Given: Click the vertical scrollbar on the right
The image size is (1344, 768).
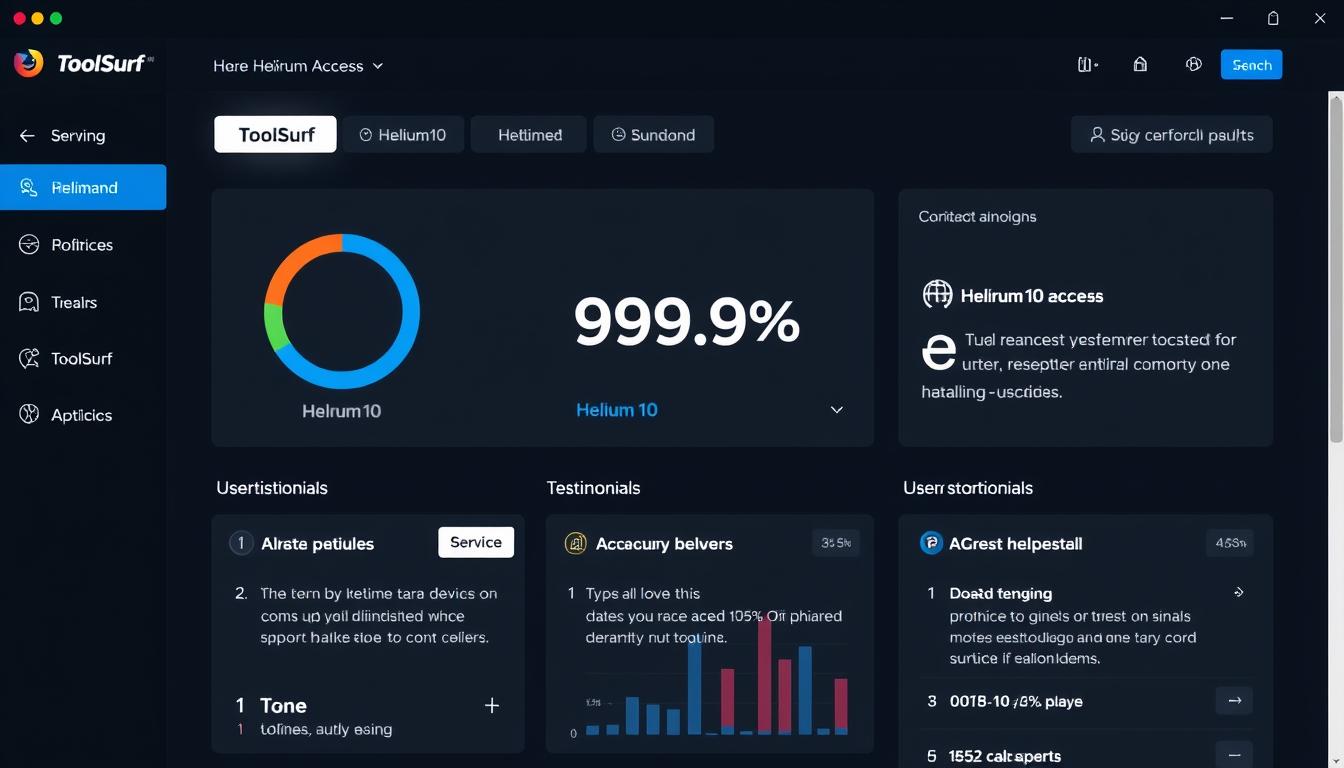Looking at the screenshot, I should [x=1336, y=270].
